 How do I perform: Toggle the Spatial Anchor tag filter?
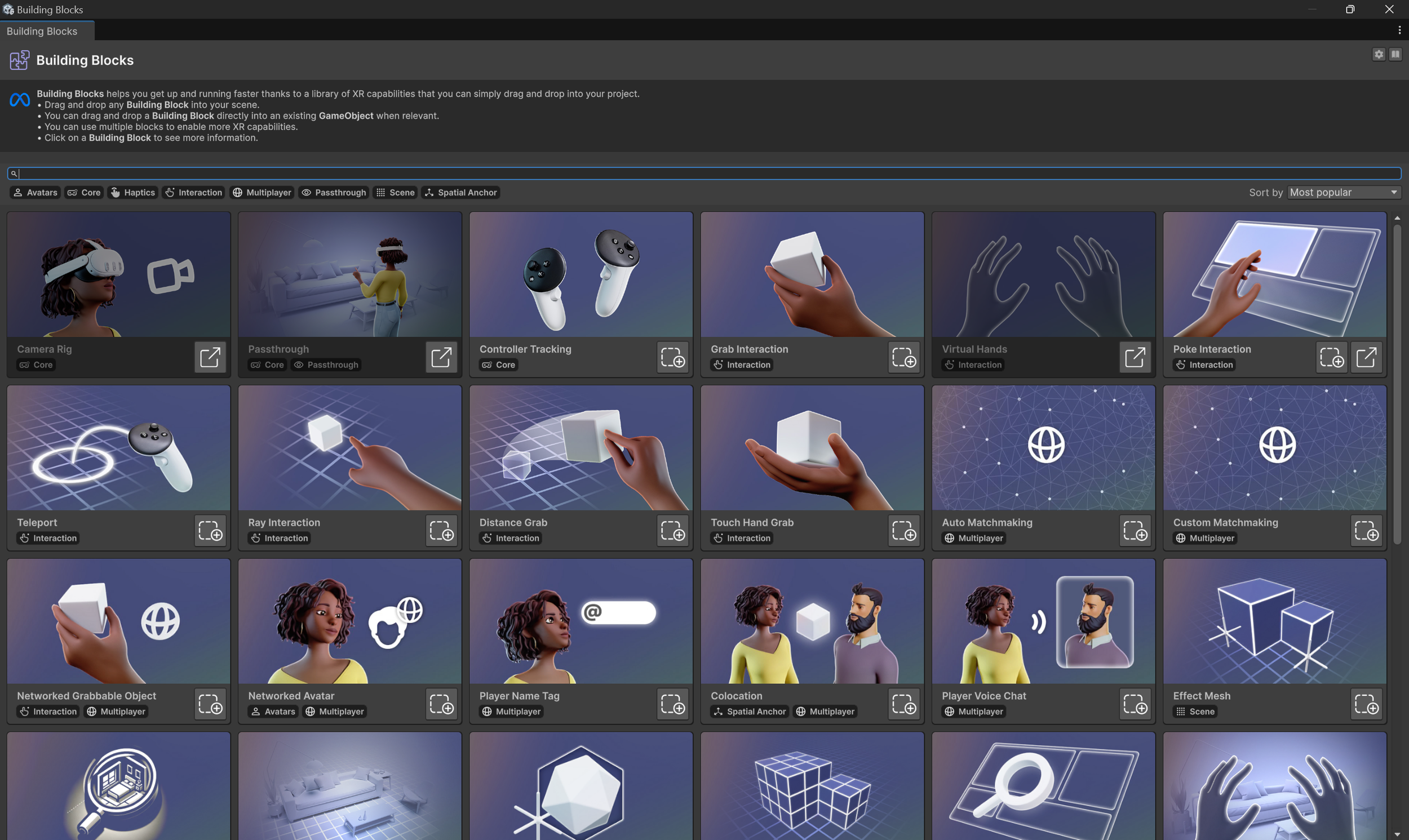460,193
